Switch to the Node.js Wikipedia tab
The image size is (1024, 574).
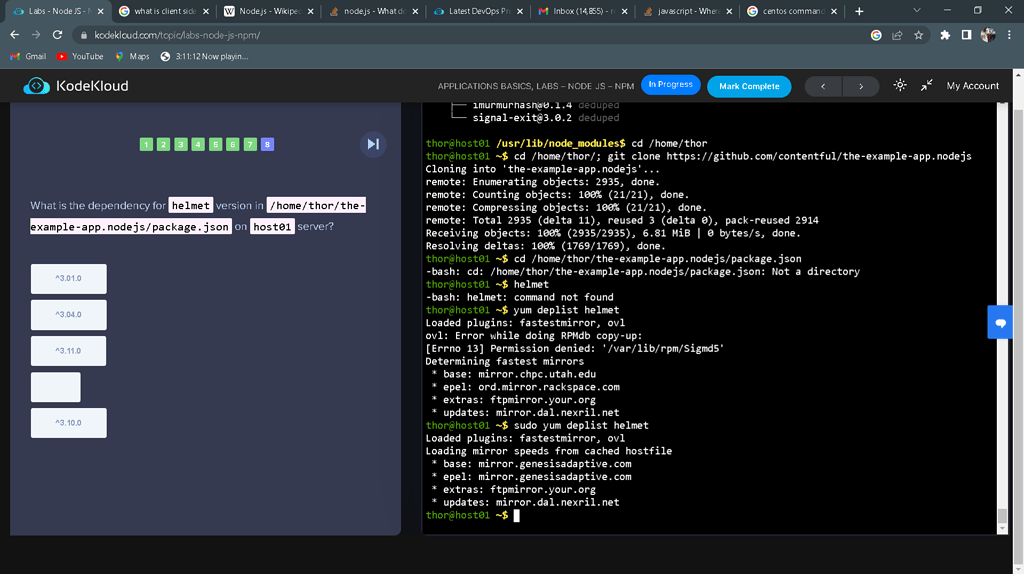(267, 11)
